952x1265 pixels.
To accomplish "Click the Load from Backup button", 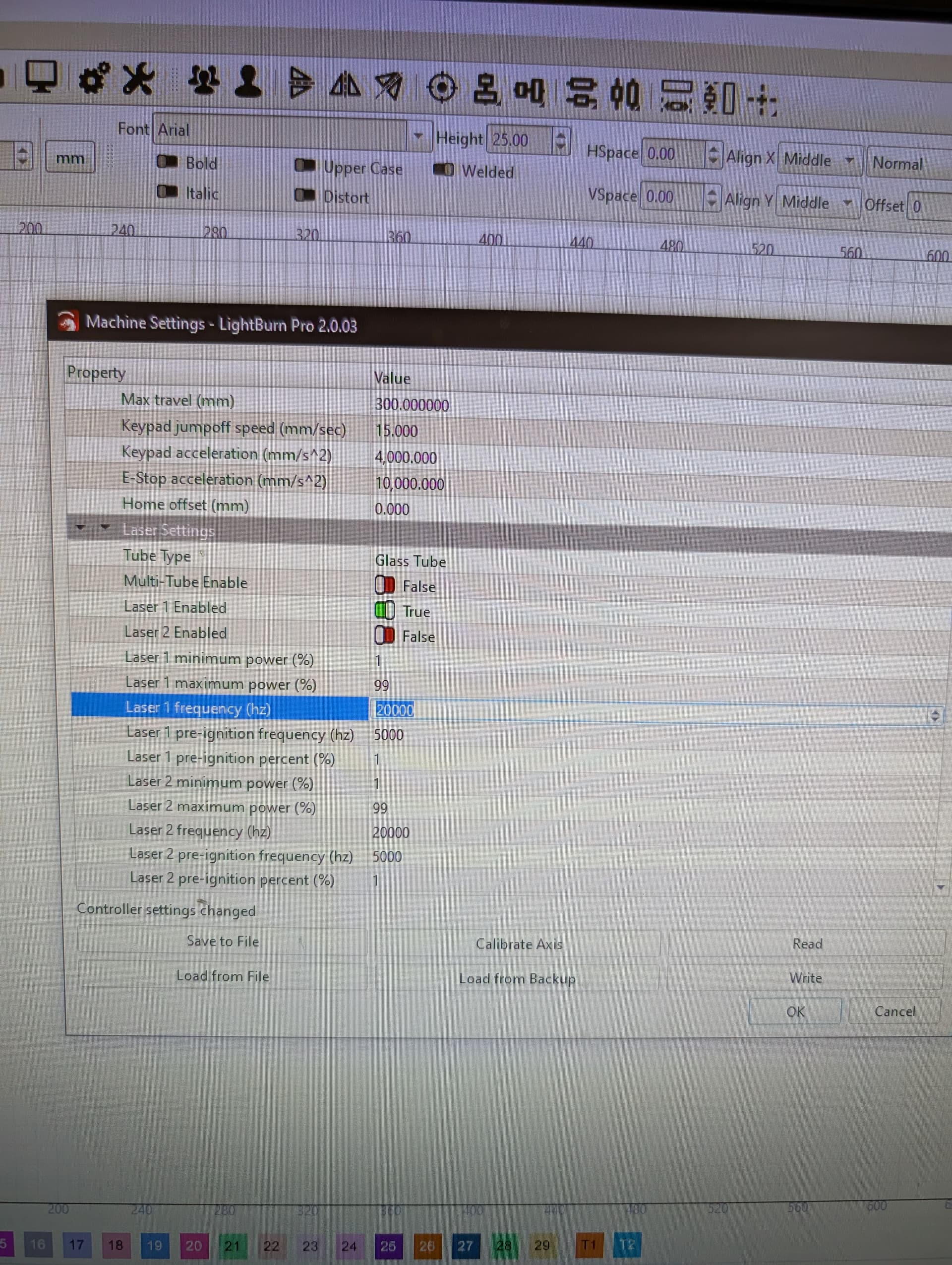I will (517, 978).
